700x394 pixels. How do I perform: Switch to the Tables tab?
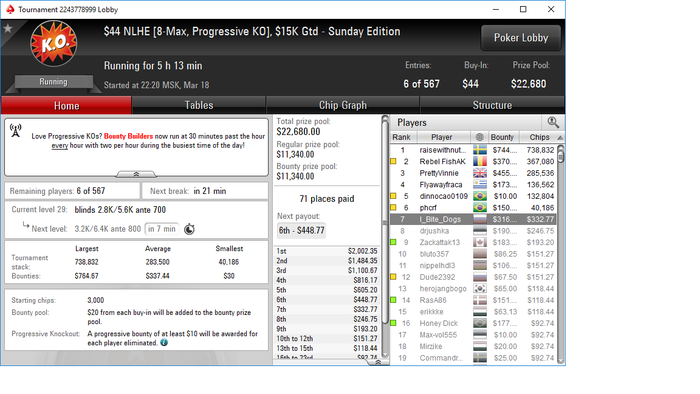[x=199, y=105]
